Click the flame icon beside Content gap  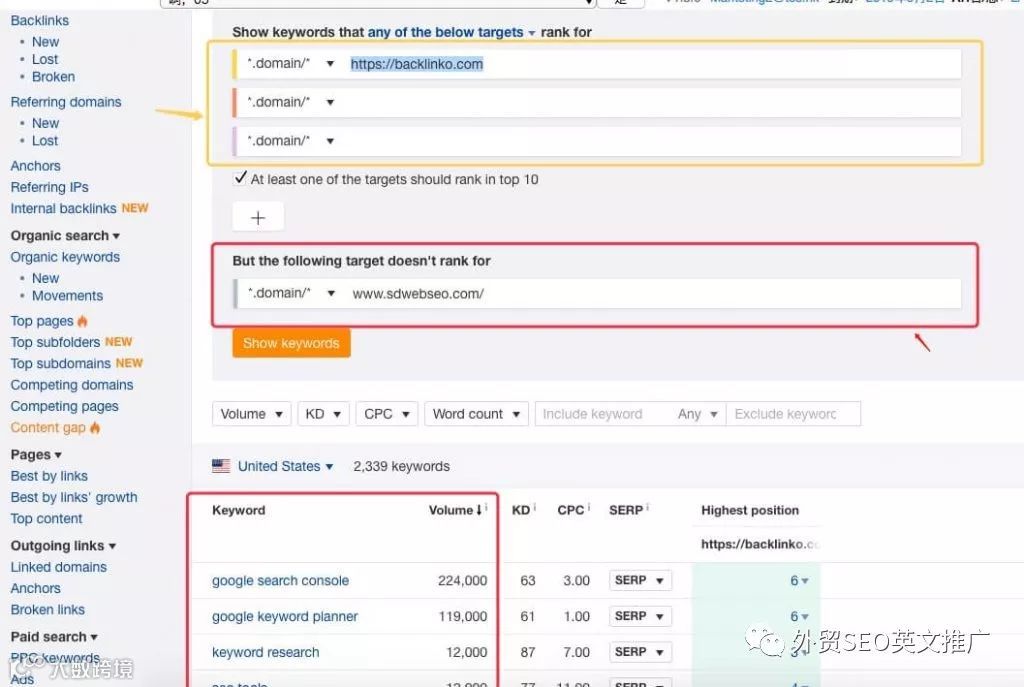95,428
